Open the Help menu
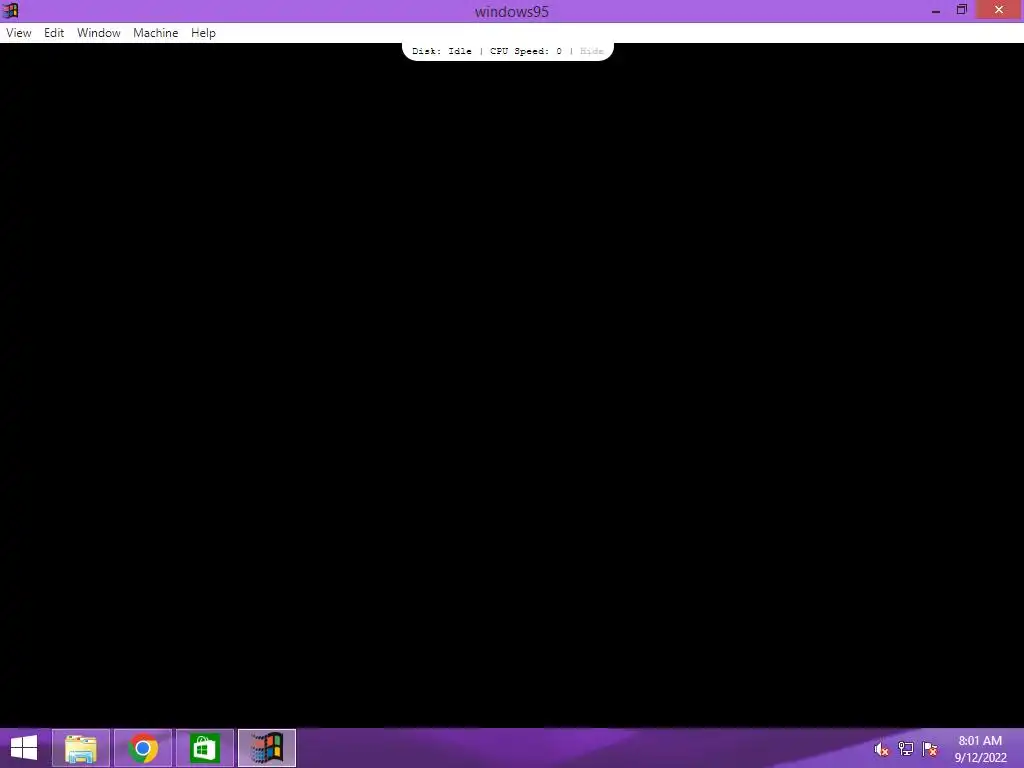 [x=203, y=33]
